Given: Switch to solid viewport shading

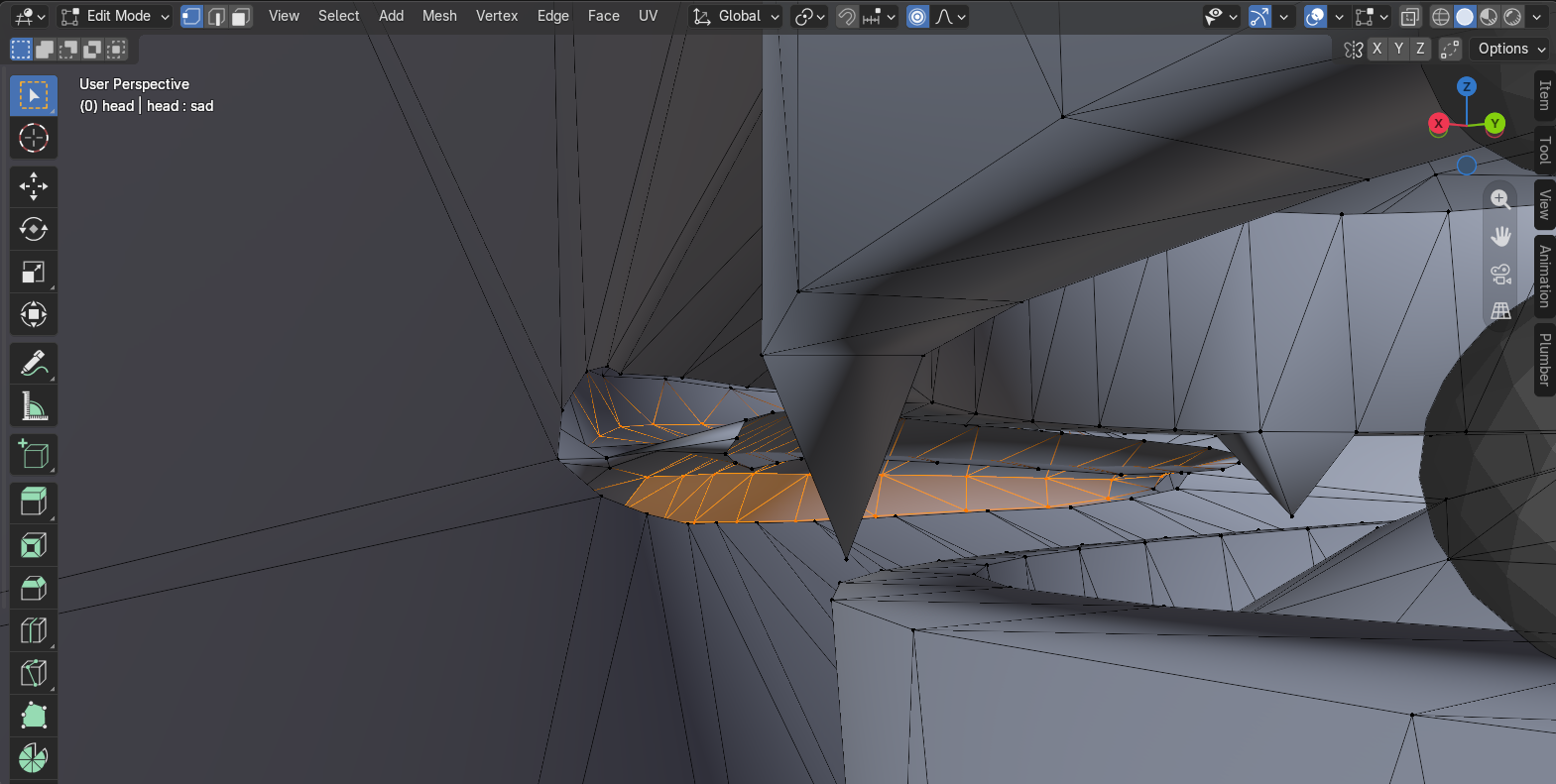Looking at the screenshot, I should coord(1465,17).
